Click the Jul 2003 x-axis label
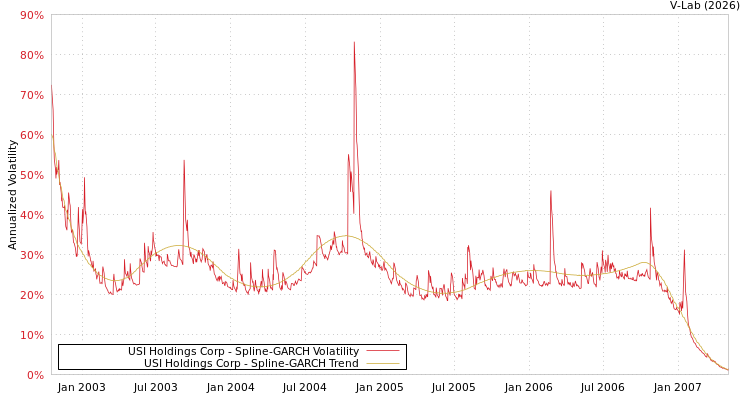750x400 pixels. coord(155,387)
